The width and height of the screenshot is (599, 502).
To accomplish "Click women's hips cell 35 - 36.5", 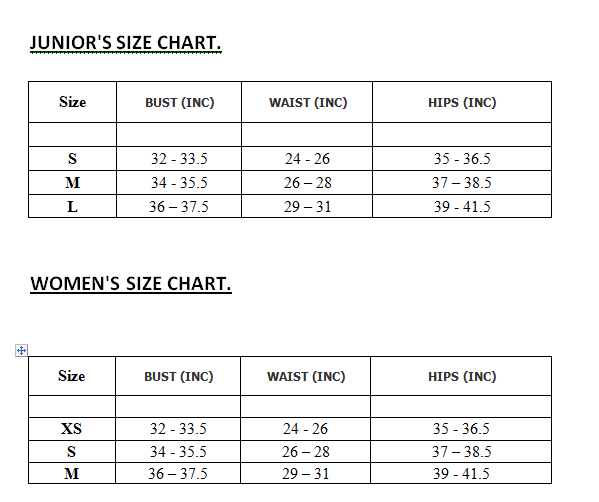I will point(461,429).
